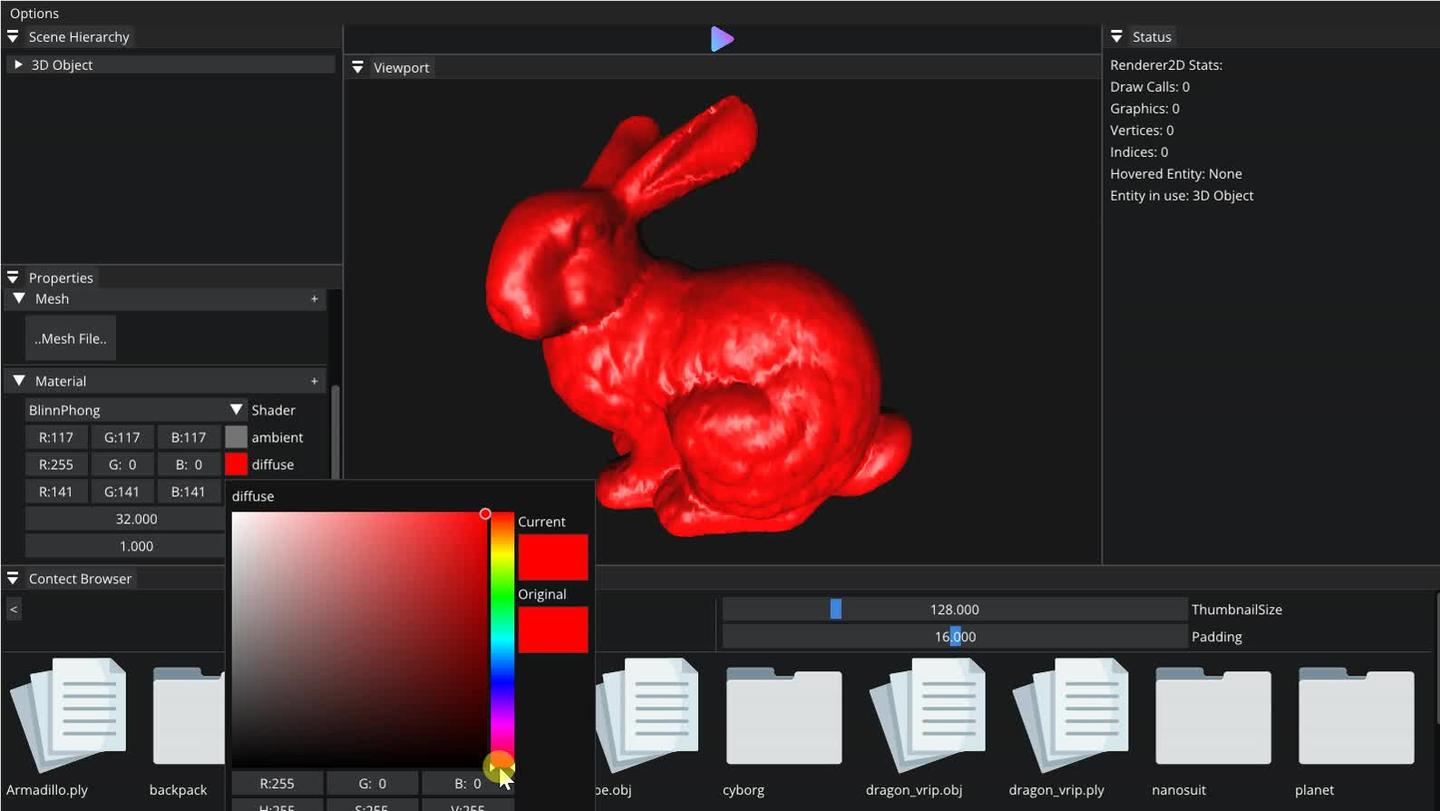Go back with the < button
Viewport: 1440px width, 811px height.
point(13,609)
